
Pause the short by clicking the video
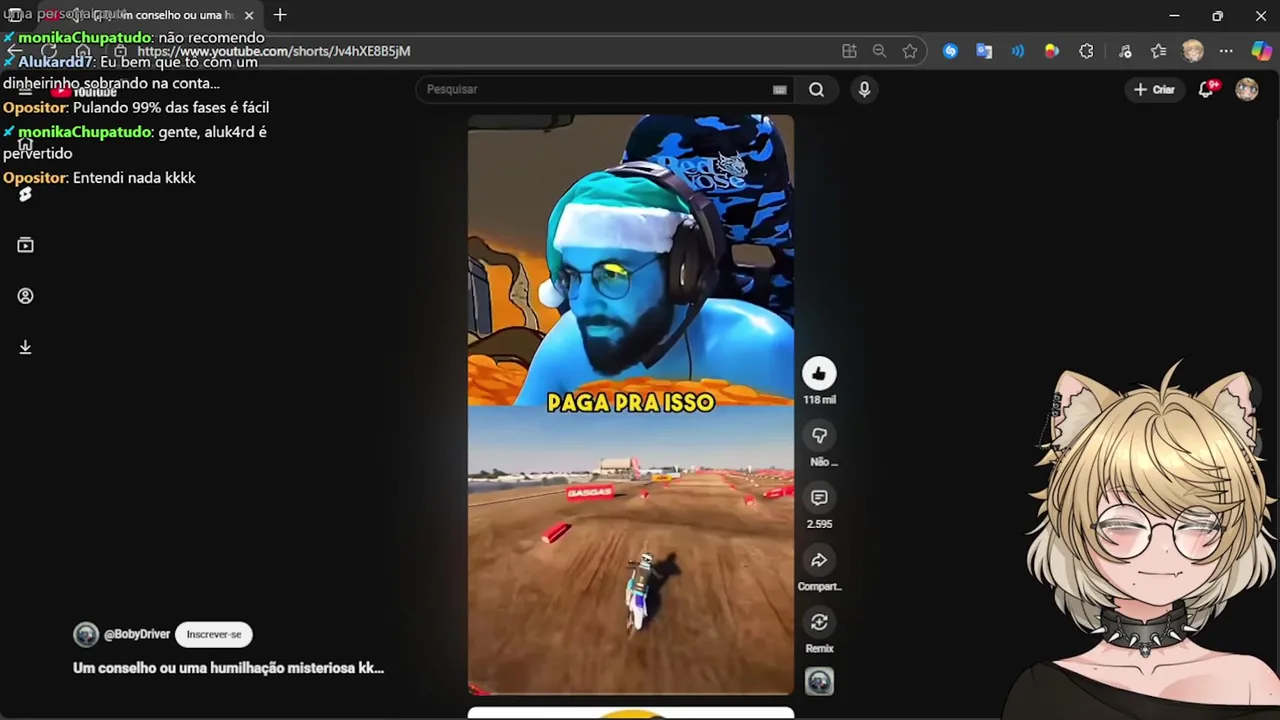[x=630, y=404]
